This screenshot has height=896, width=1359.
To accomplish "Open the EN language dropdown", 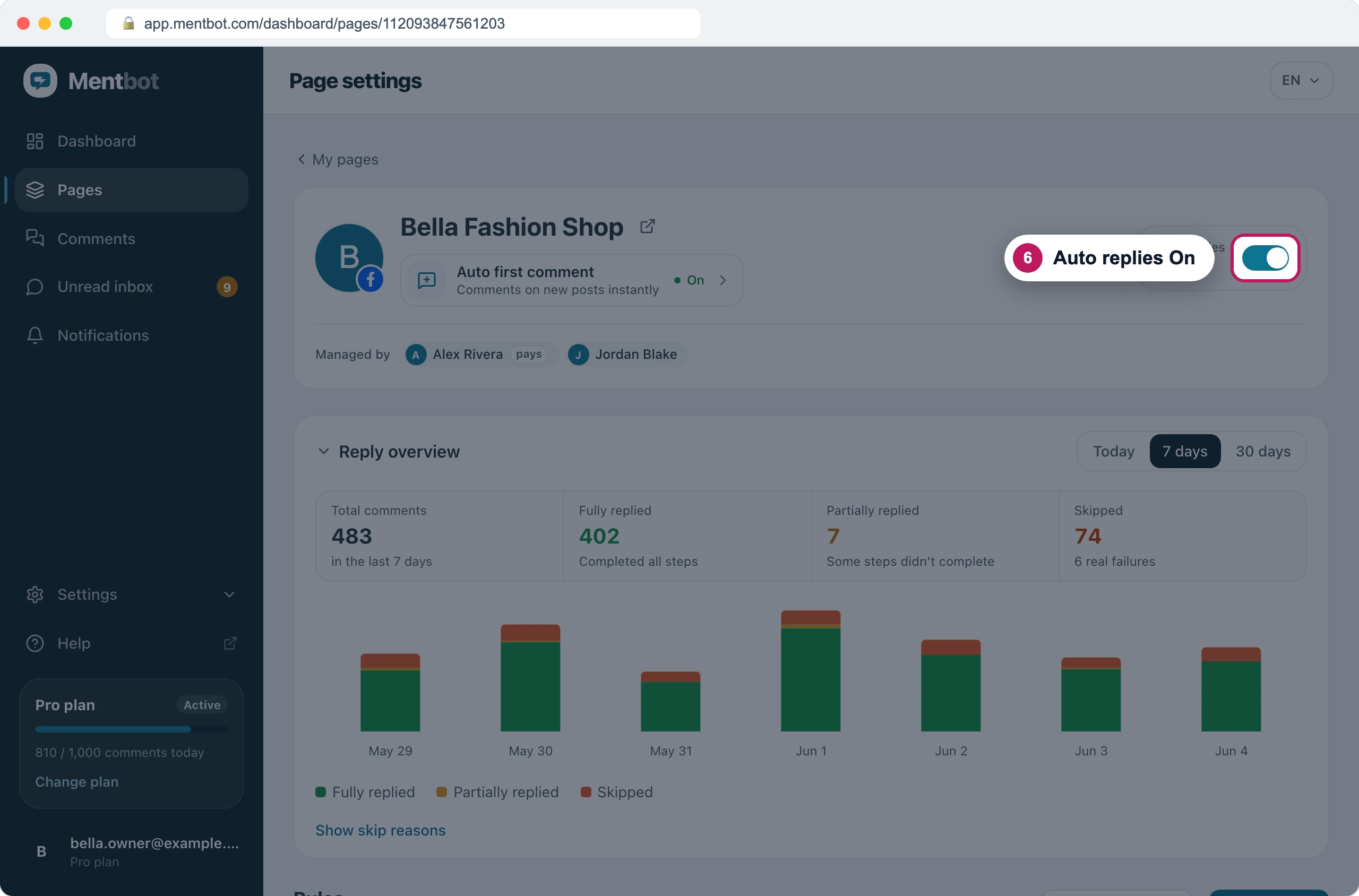I will tap(1301, 81).
